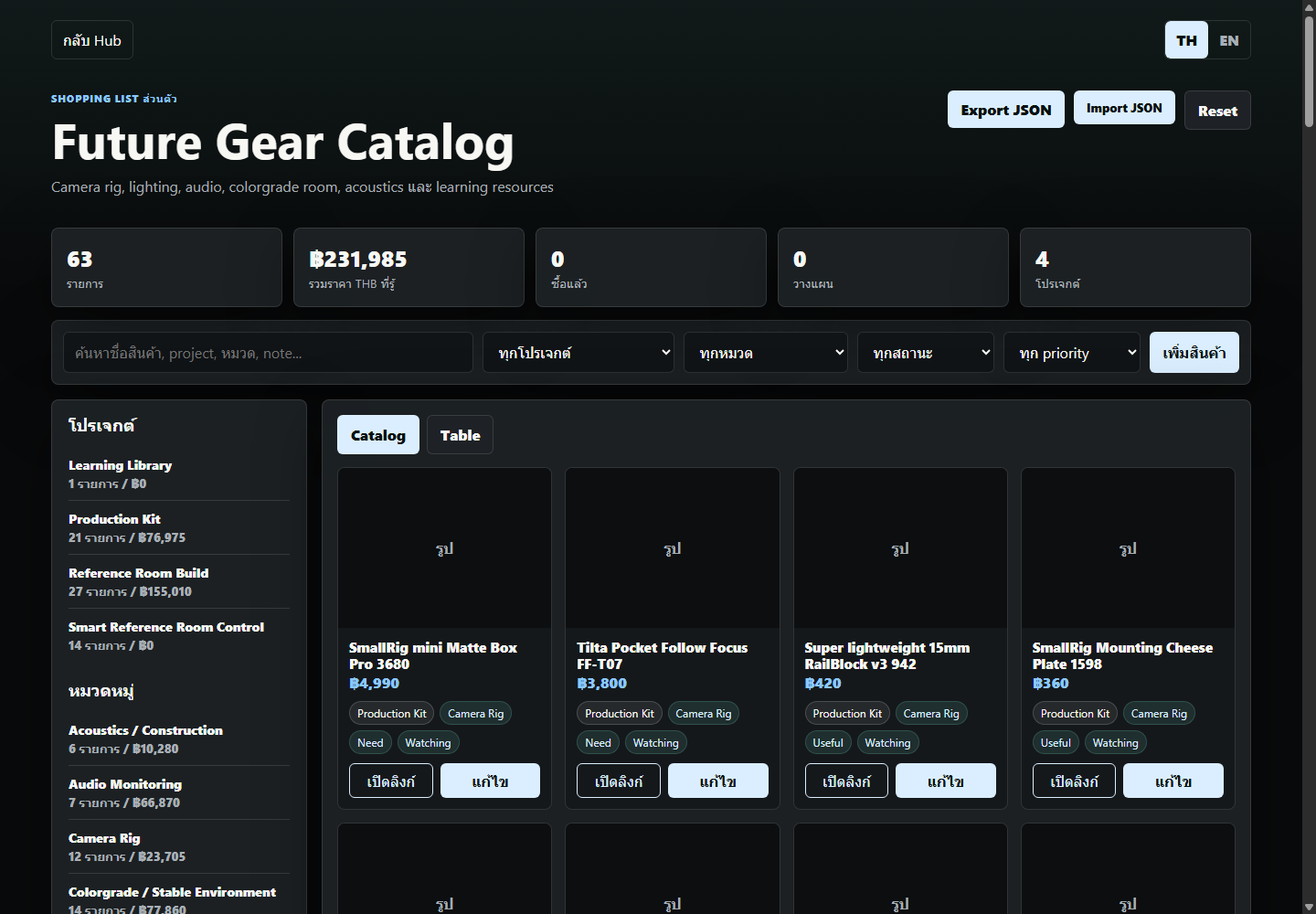The width and height of the screenshot is (1316, 914).
Task: Go back via กลับ Hub button
Action: [92, 40]
